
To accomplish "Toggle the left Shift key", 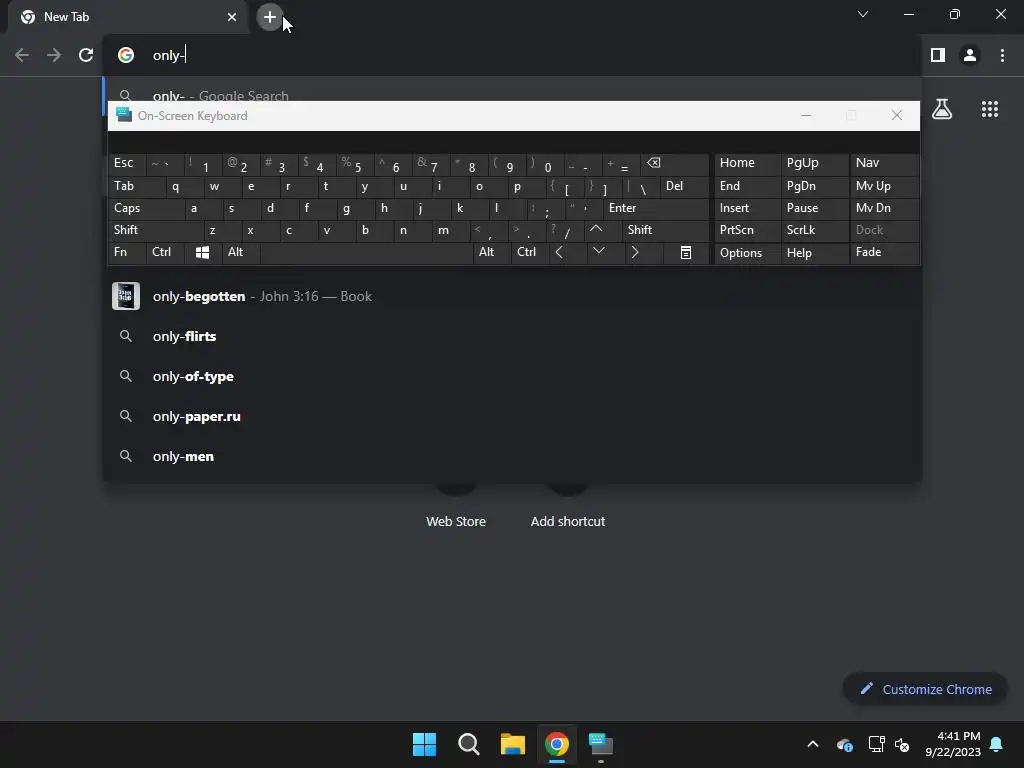I will [x=155, y=230].
